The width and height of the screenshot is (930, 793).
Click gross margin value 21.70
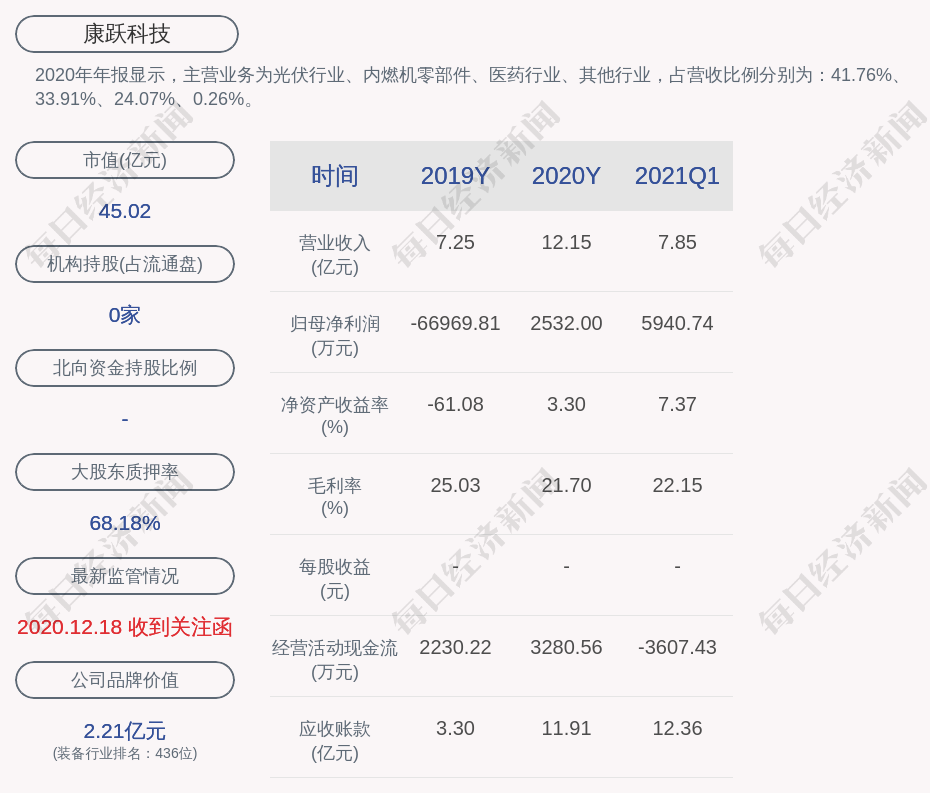pos(566,486)
